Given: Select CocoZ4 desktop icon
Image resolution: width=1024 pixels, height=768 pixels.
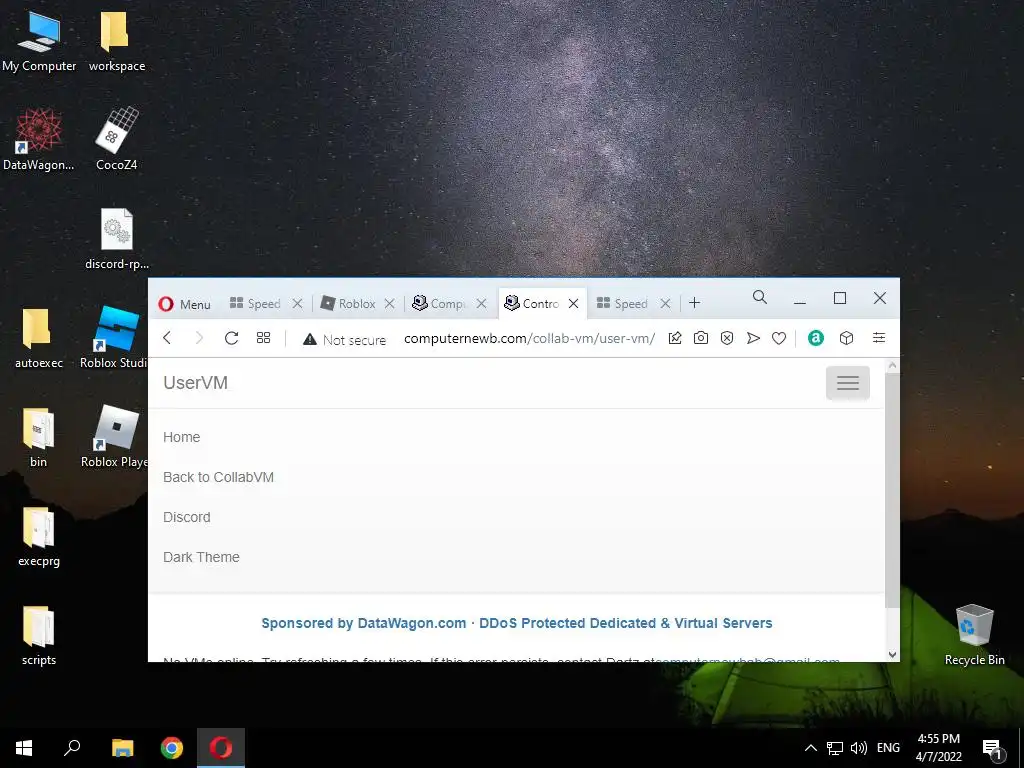Looking at the screenshot, I should tap(117, 140).
